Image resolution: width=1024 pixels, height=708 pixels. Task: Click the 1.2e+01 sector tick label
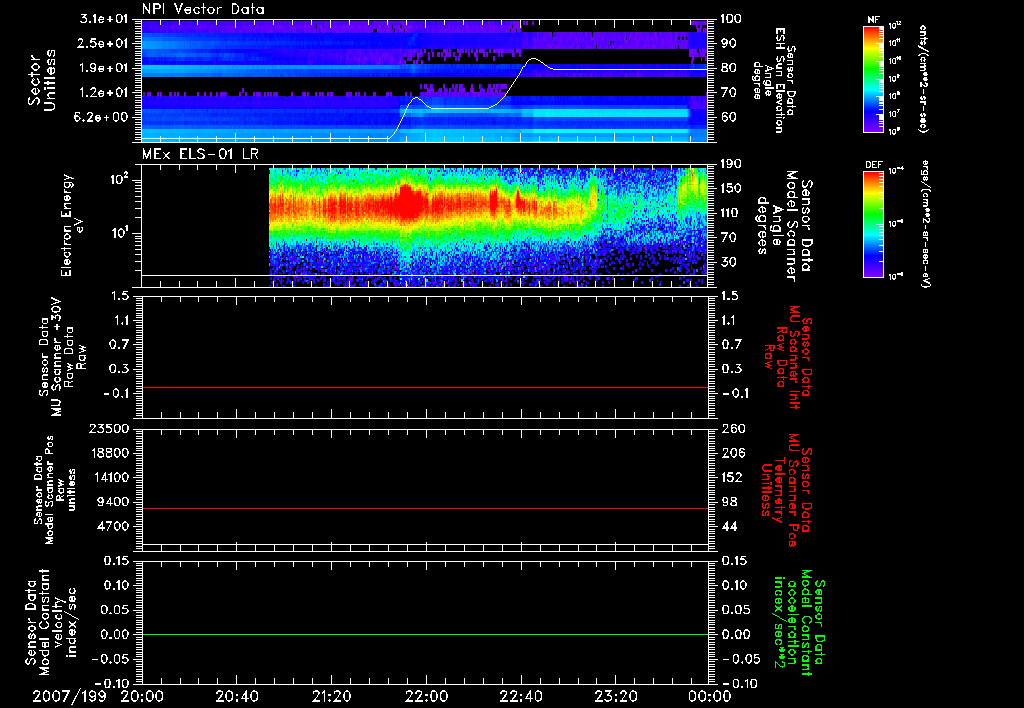tap(103, 93)
